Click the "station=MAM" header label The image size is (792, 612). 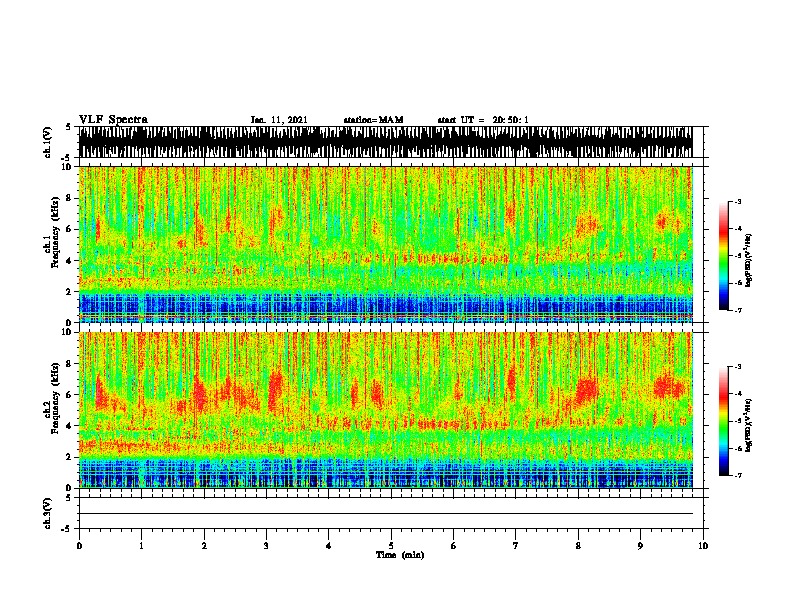click(x=373, y=120)
